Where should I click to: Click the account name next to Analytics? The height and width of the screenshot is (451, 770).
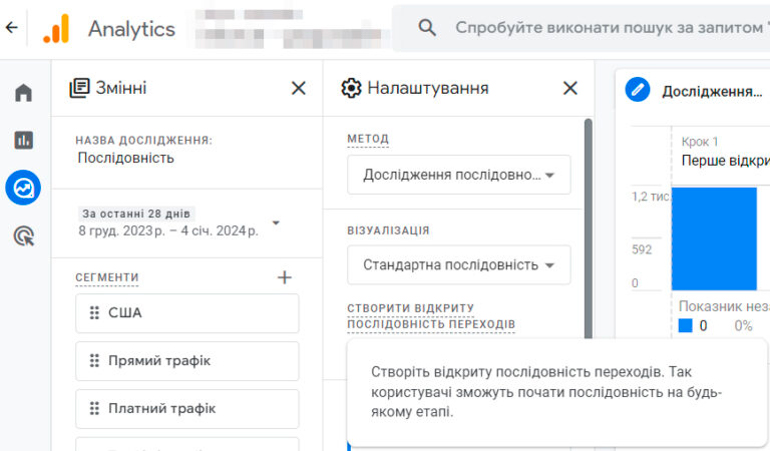point(290,28)
